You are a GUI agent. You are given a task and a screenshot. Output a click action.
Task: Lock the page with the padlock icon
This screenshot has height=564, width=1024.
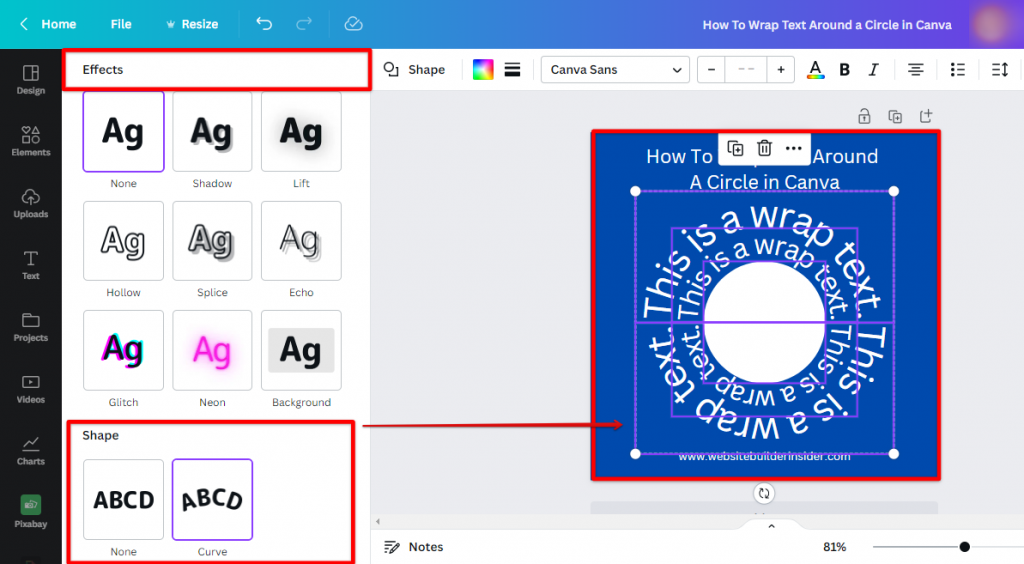[x=864, y=116]
